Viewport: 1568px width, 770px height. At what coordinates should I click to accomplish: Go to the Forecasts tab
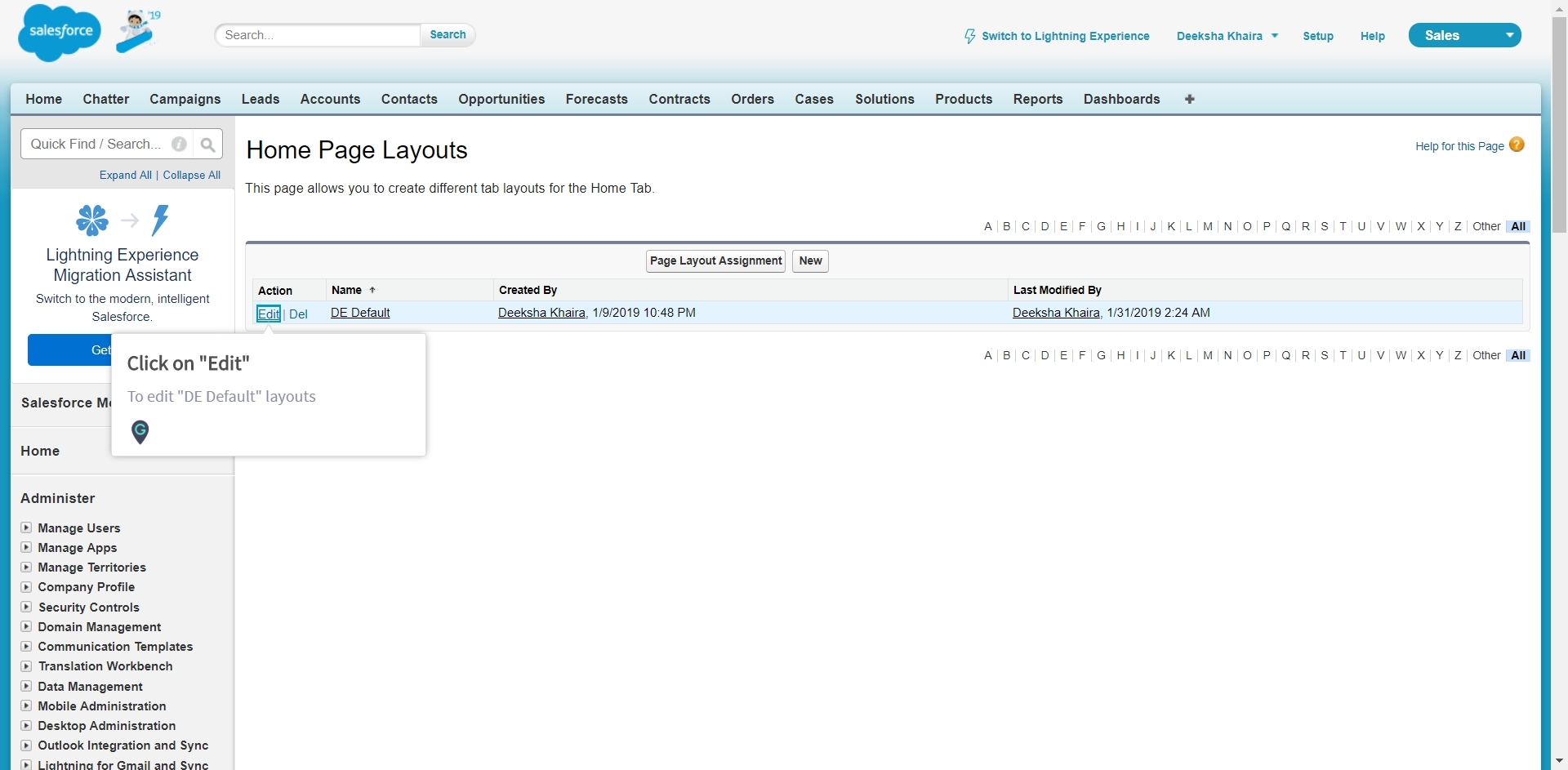click(597, 99)
